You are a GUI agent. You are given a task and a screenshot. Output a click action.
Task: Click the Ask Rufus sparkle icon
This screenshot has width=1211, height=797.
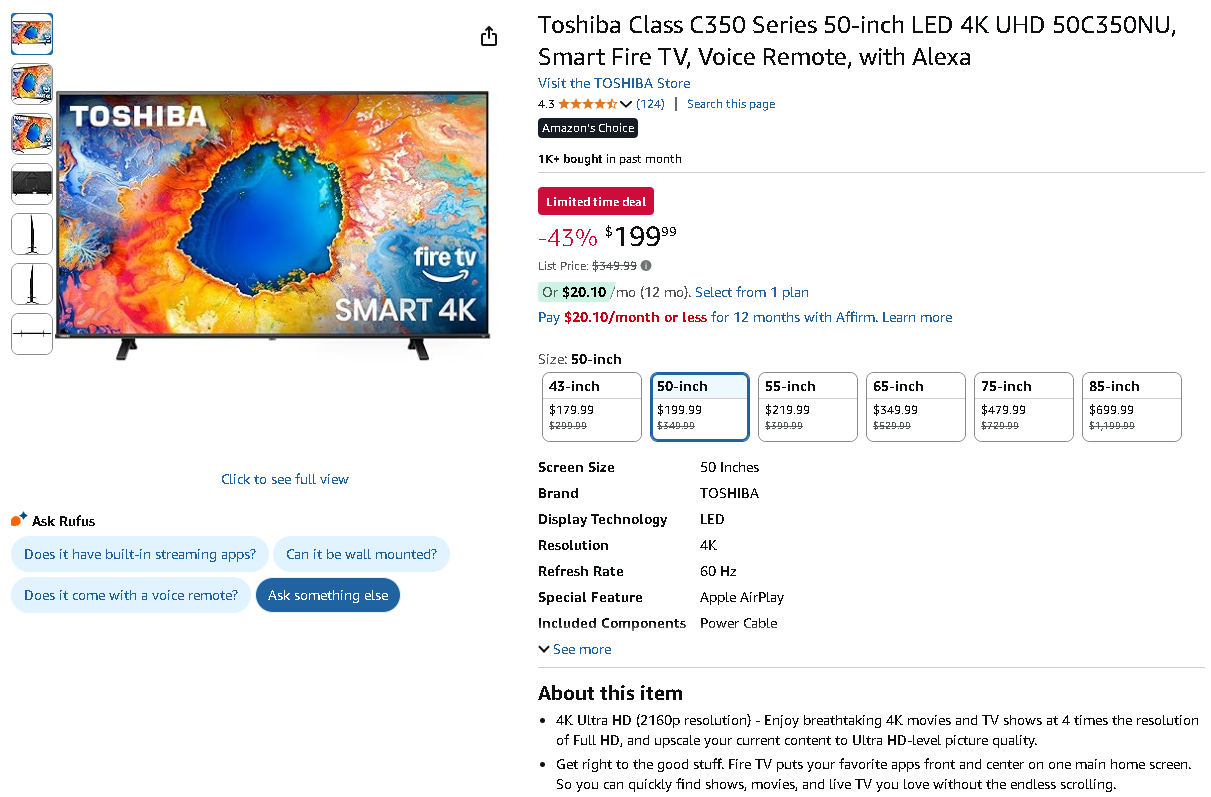(x=19, y=519)
